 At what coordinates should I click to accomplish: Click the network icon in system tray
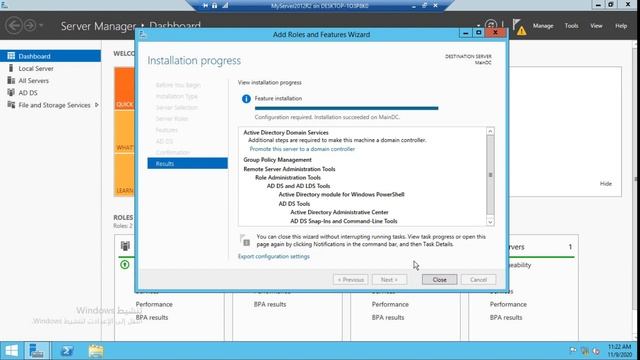[584, 351]
